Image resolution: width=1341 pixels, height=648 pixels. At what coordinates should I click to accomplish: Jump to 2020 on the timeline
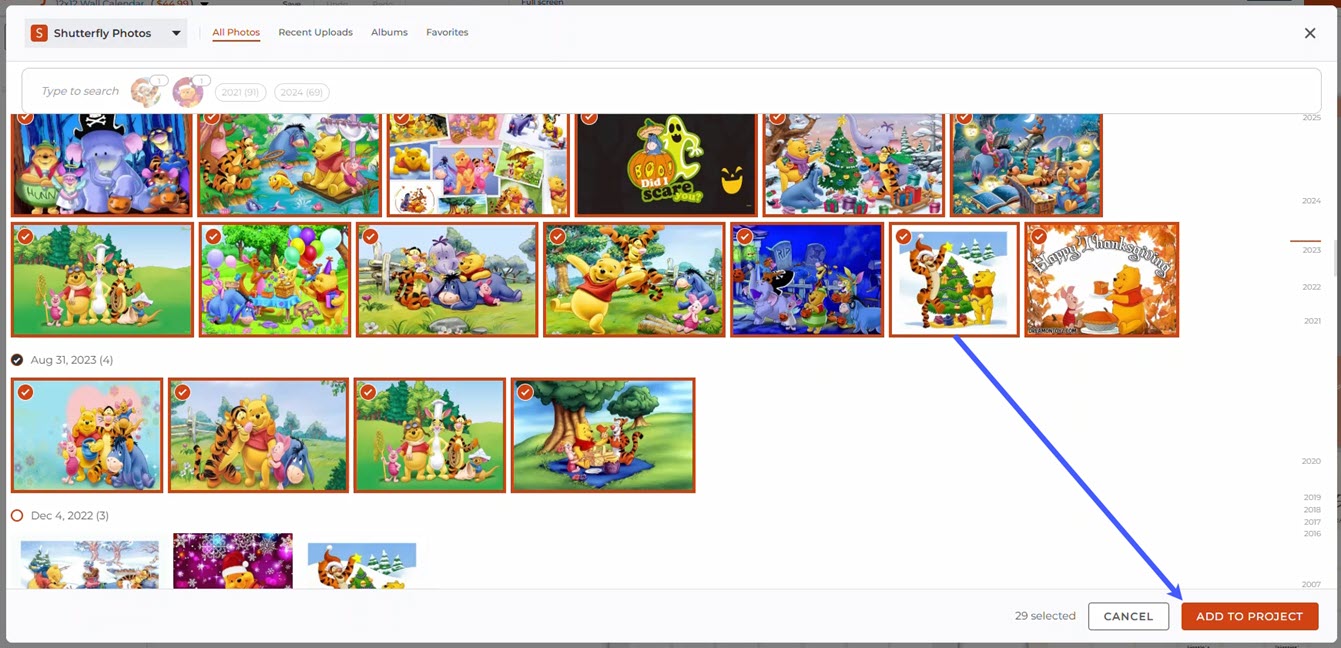click(1311, 461)
